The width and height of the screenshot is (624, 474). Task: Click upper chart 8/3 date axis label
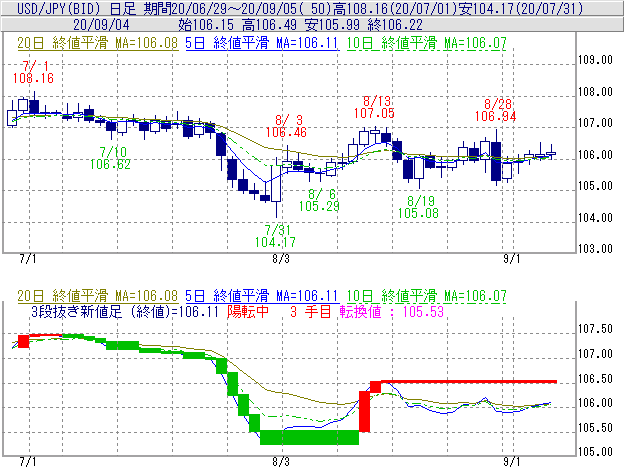click(x=281, y=259)
